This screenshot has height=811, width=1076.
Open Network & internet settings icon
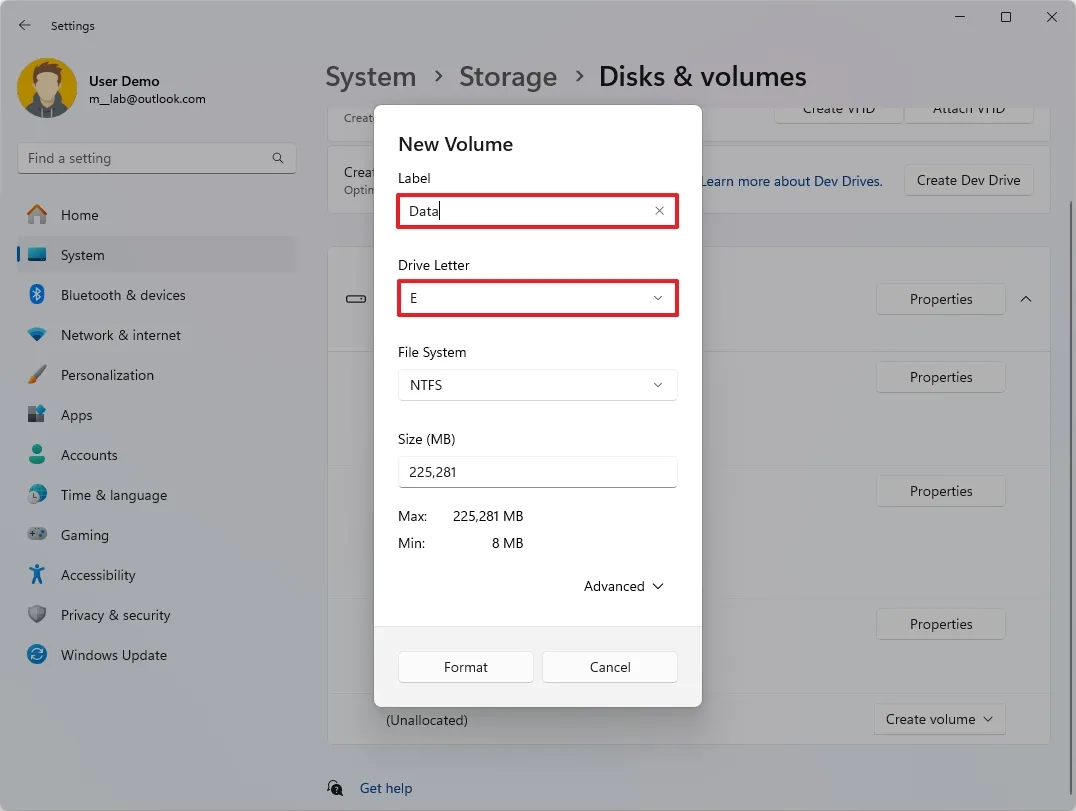37,335
